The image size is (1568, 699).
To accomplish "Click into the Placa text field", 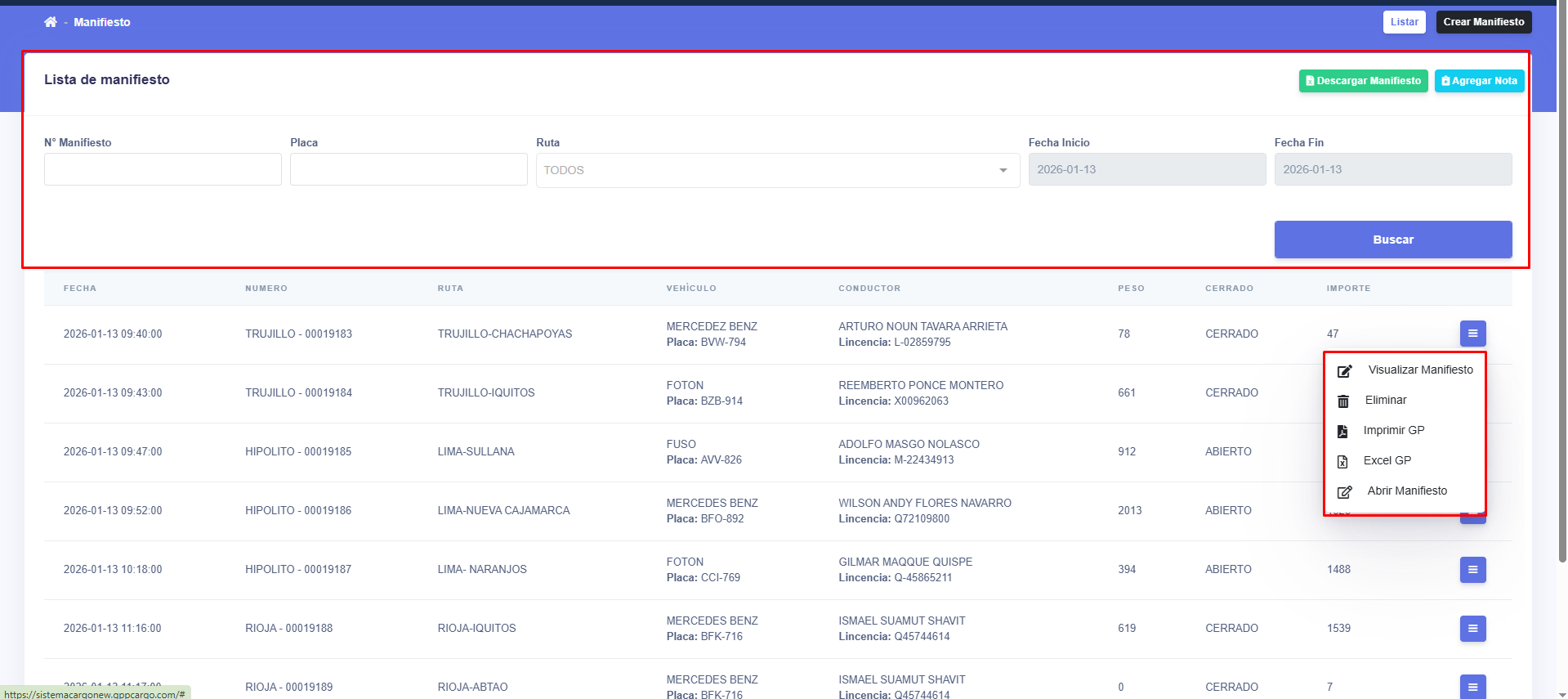I will (x=409, y=169).
